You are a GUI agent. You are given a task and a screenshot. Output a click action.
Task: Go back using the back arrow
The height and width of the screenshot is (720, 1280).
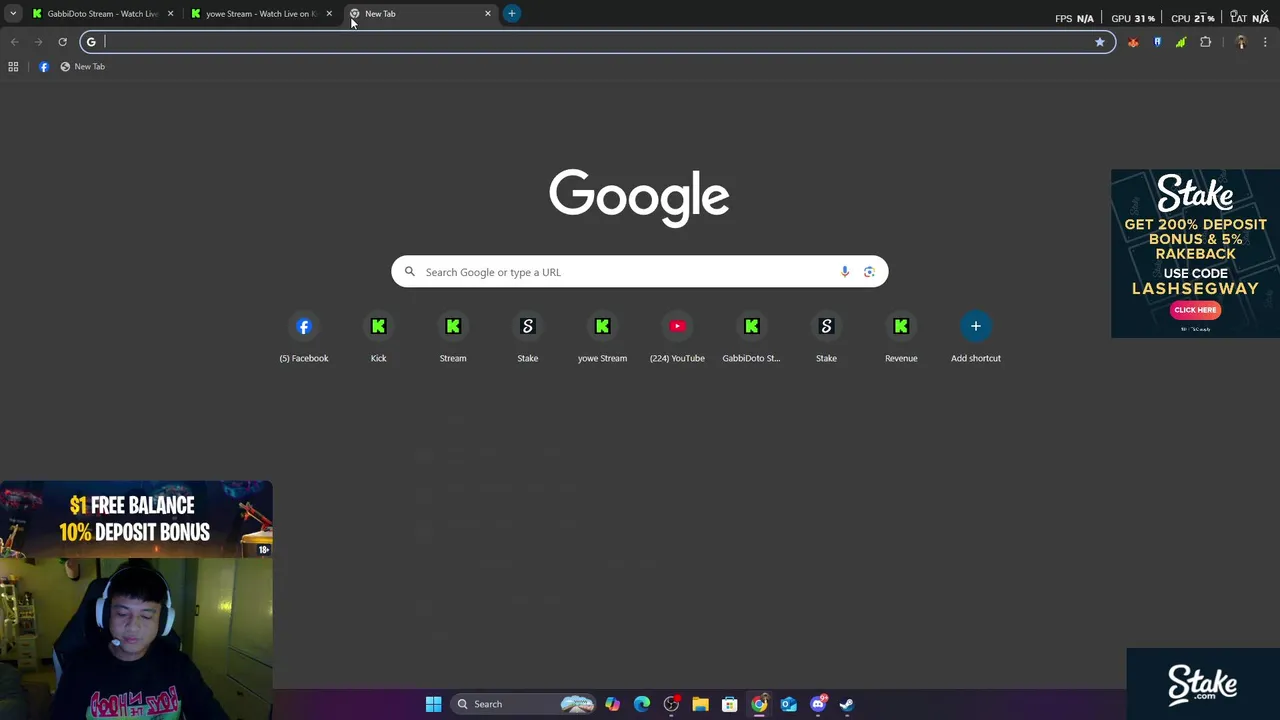point(14,42)
